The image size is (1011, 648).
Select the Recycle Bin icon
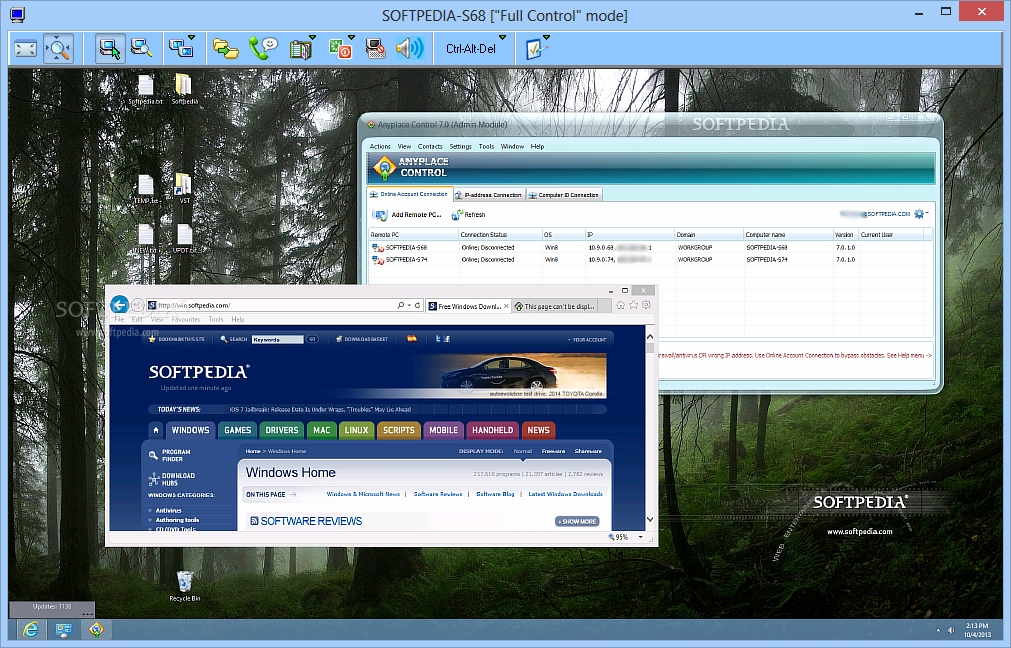tap(184, 585)
